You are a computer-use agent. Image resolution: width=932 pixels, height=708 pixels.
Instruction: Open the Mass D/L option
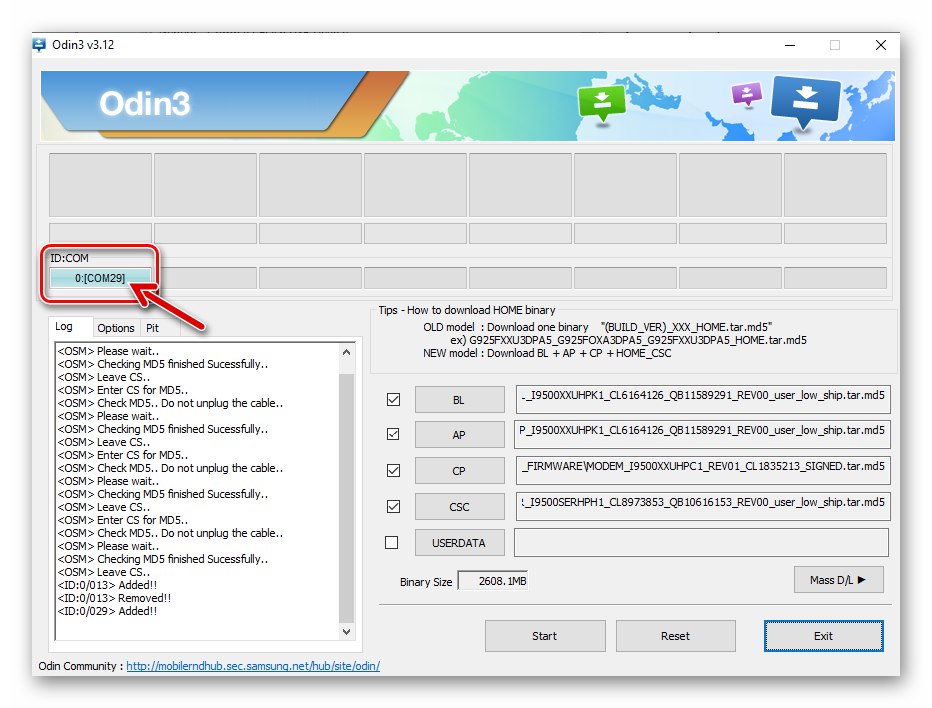(838, 579)
